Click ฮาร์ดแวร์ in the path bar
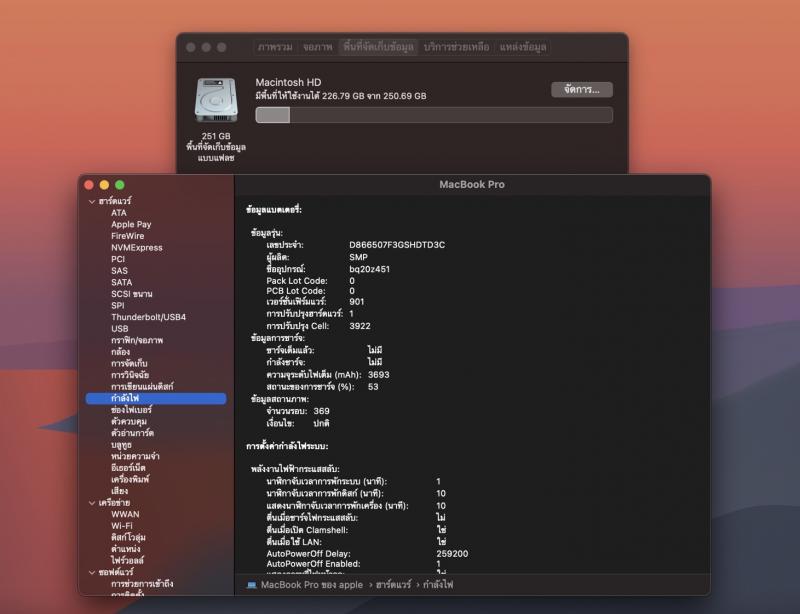Screen dimensions: 800x614 (x=393, y=585)
